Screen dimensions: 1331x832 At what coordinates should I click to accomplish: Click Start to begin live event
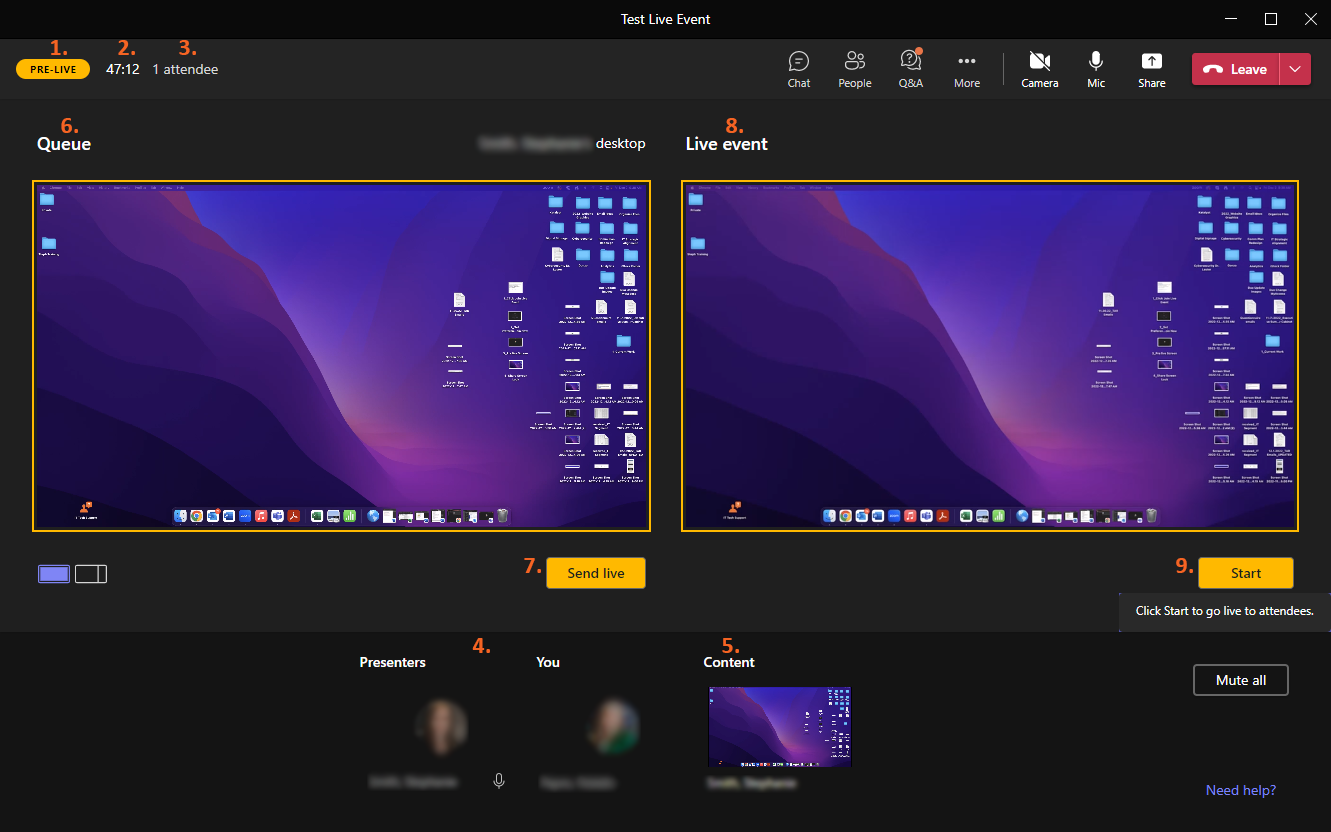[1245, 573]
